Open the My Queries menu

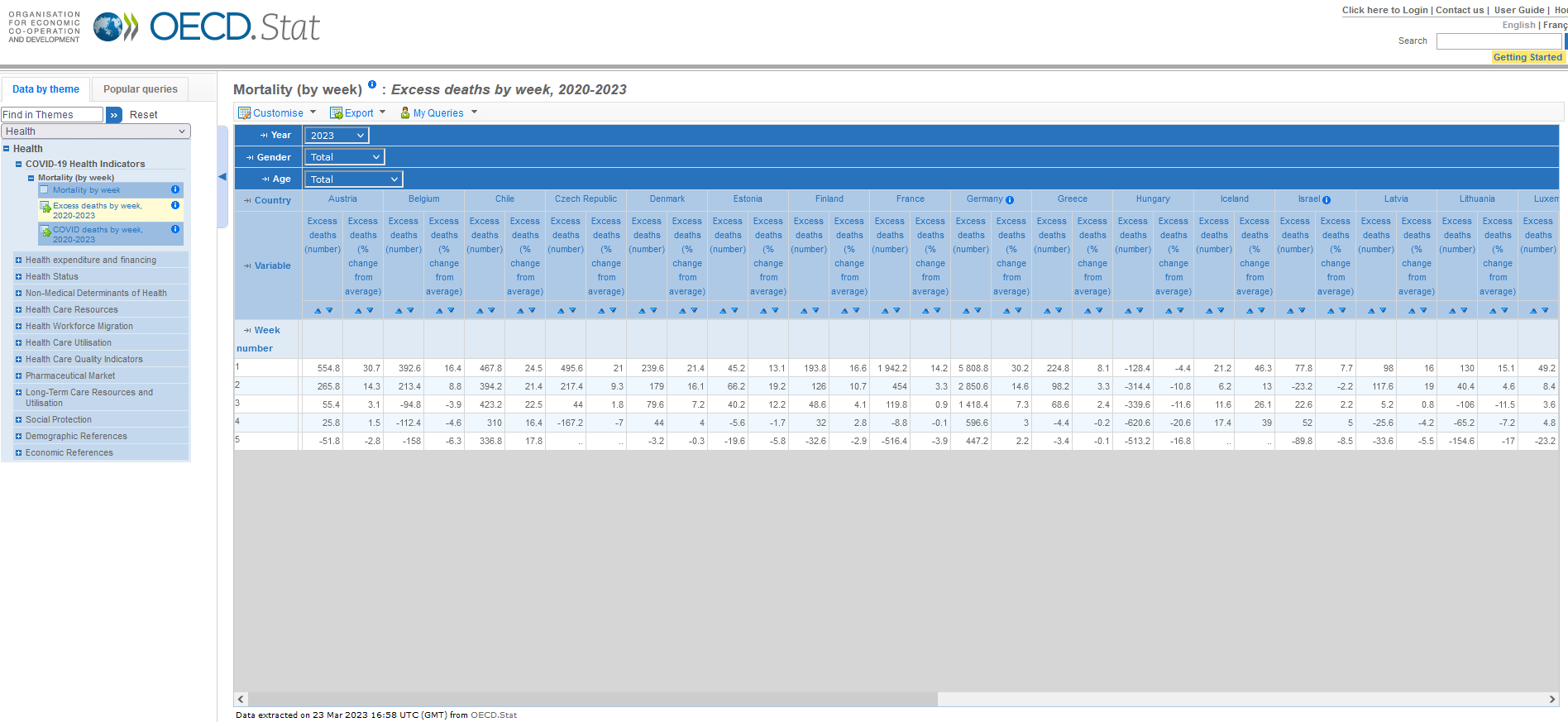click(x=438, y=113)
